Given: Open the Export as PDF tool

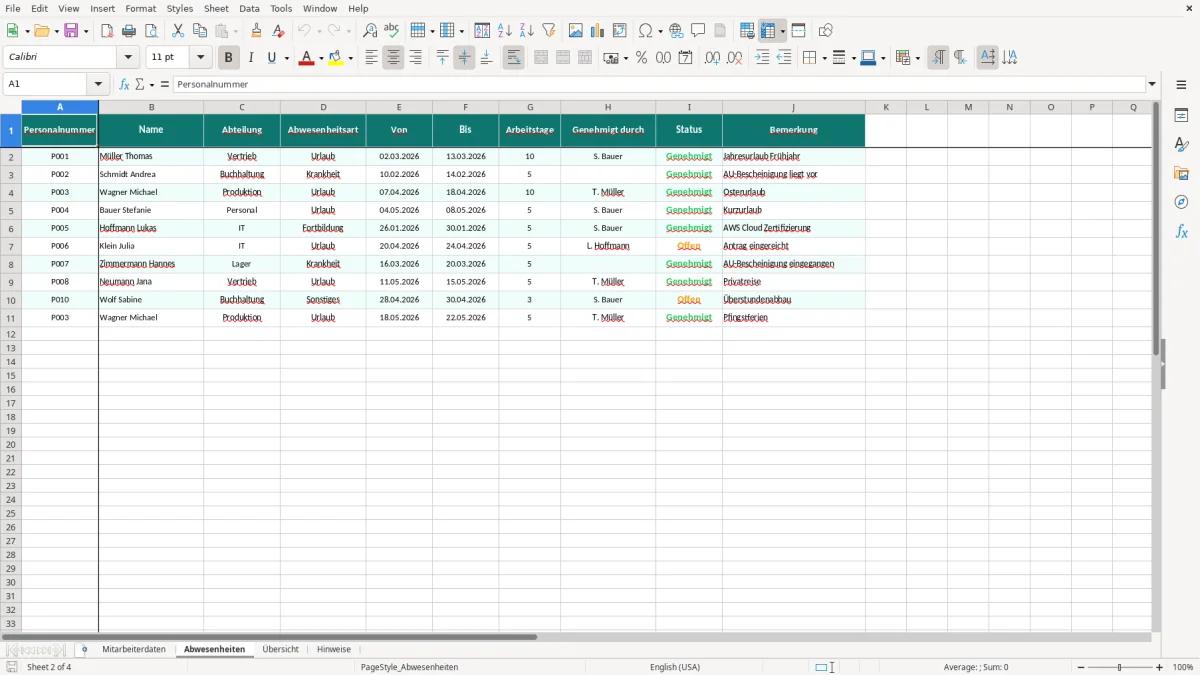Looking at the screenshot, I should click(x=107, y=31).
